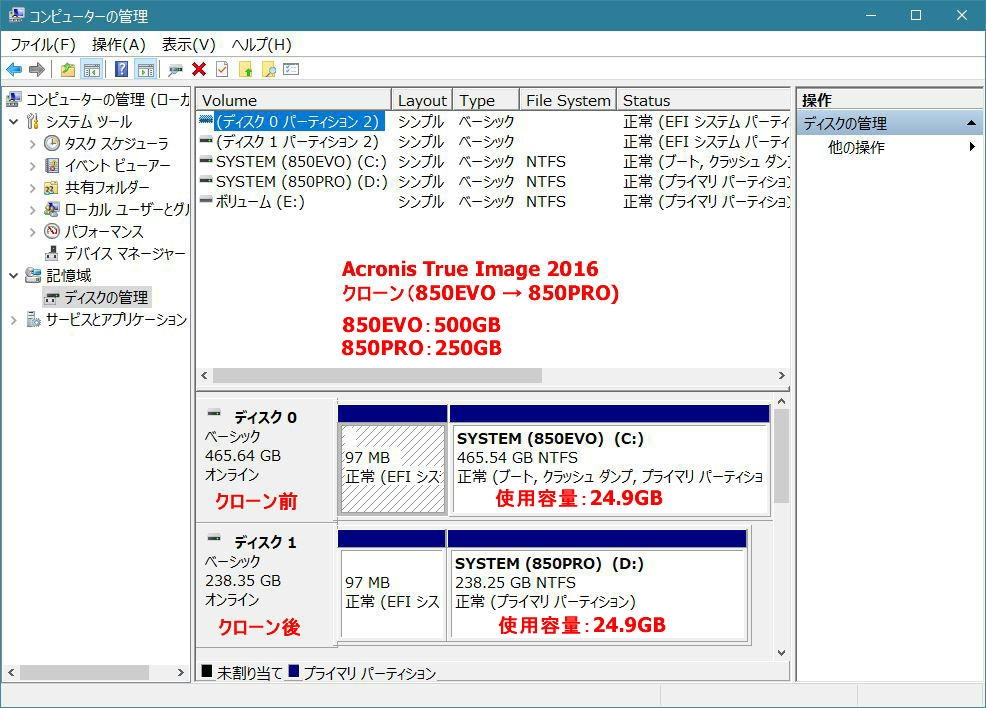The image size is (986, 708).
Task: Open the 他の操作 submenu arrow
Action: (972, 147)
